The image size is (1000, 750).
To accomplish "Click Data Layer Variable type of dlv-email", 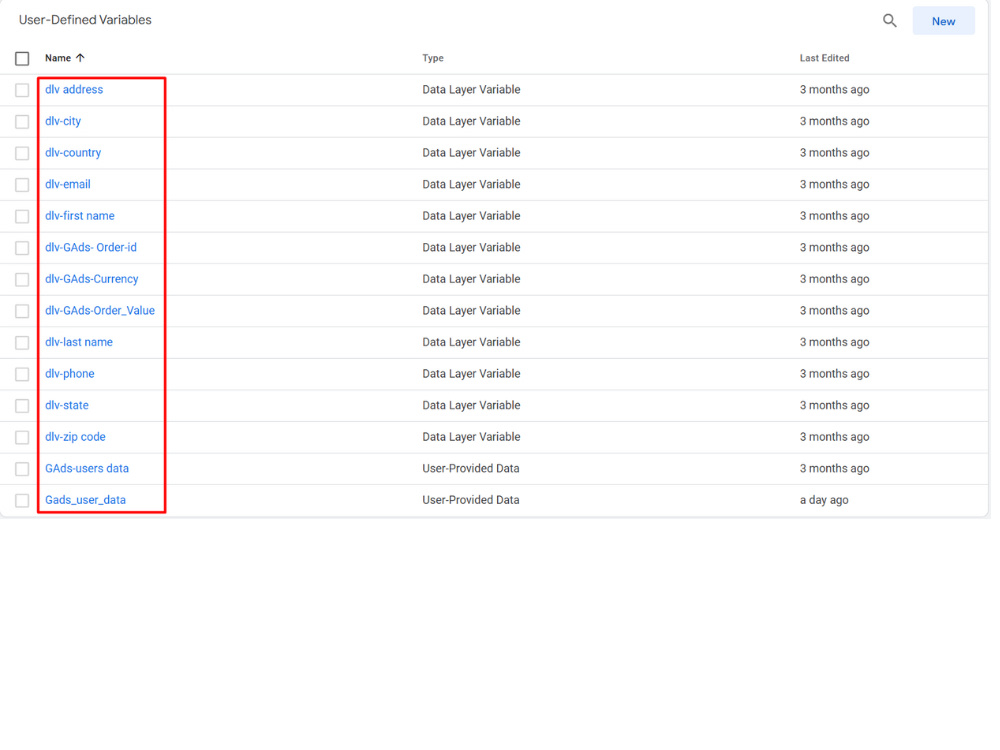I will (x=471, y=184).
